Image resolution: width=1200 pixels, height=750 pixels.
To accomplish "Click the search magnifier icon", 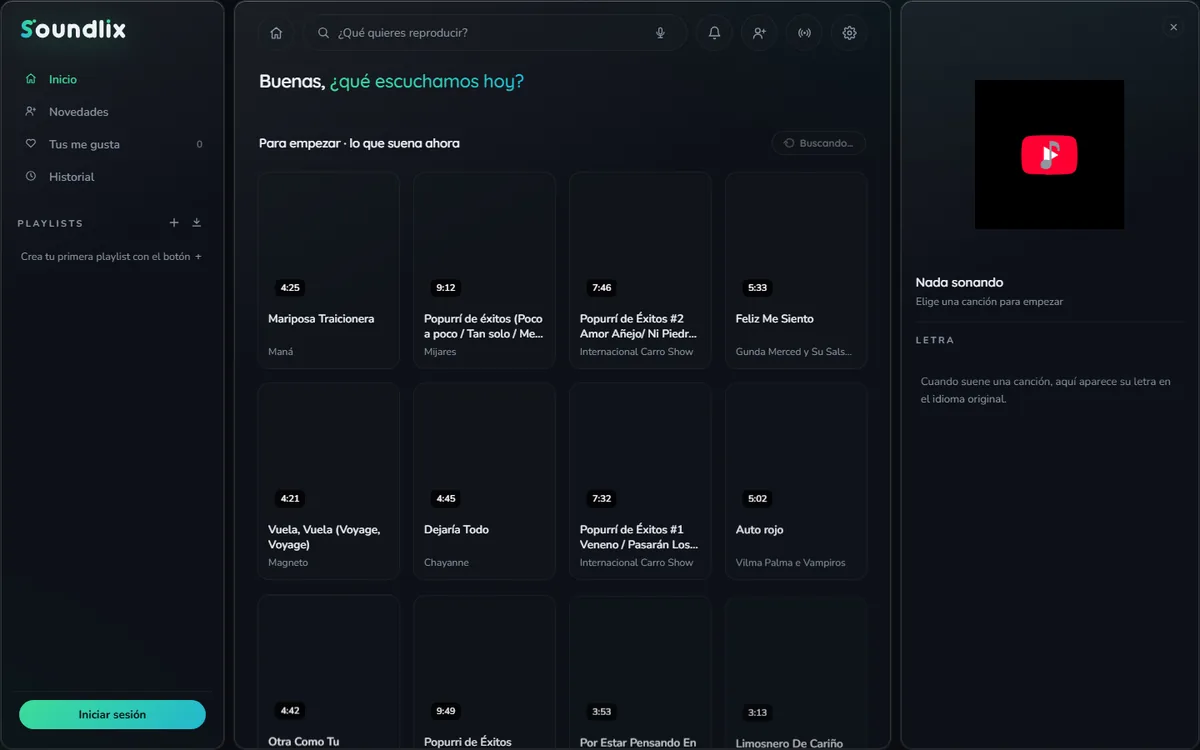I will [323, 33].
